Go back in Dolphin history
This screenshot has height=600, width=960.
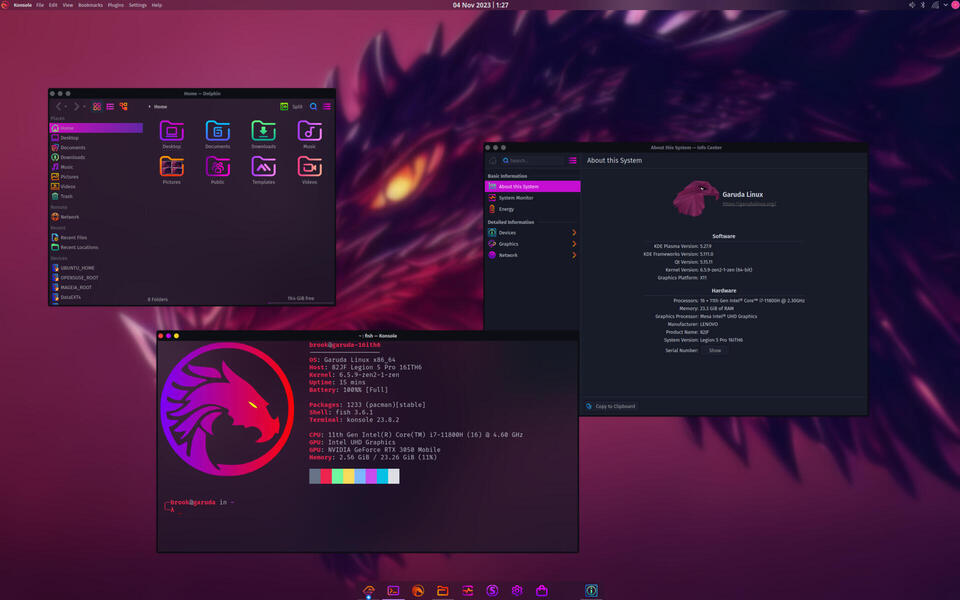click(x=59, y=107)
